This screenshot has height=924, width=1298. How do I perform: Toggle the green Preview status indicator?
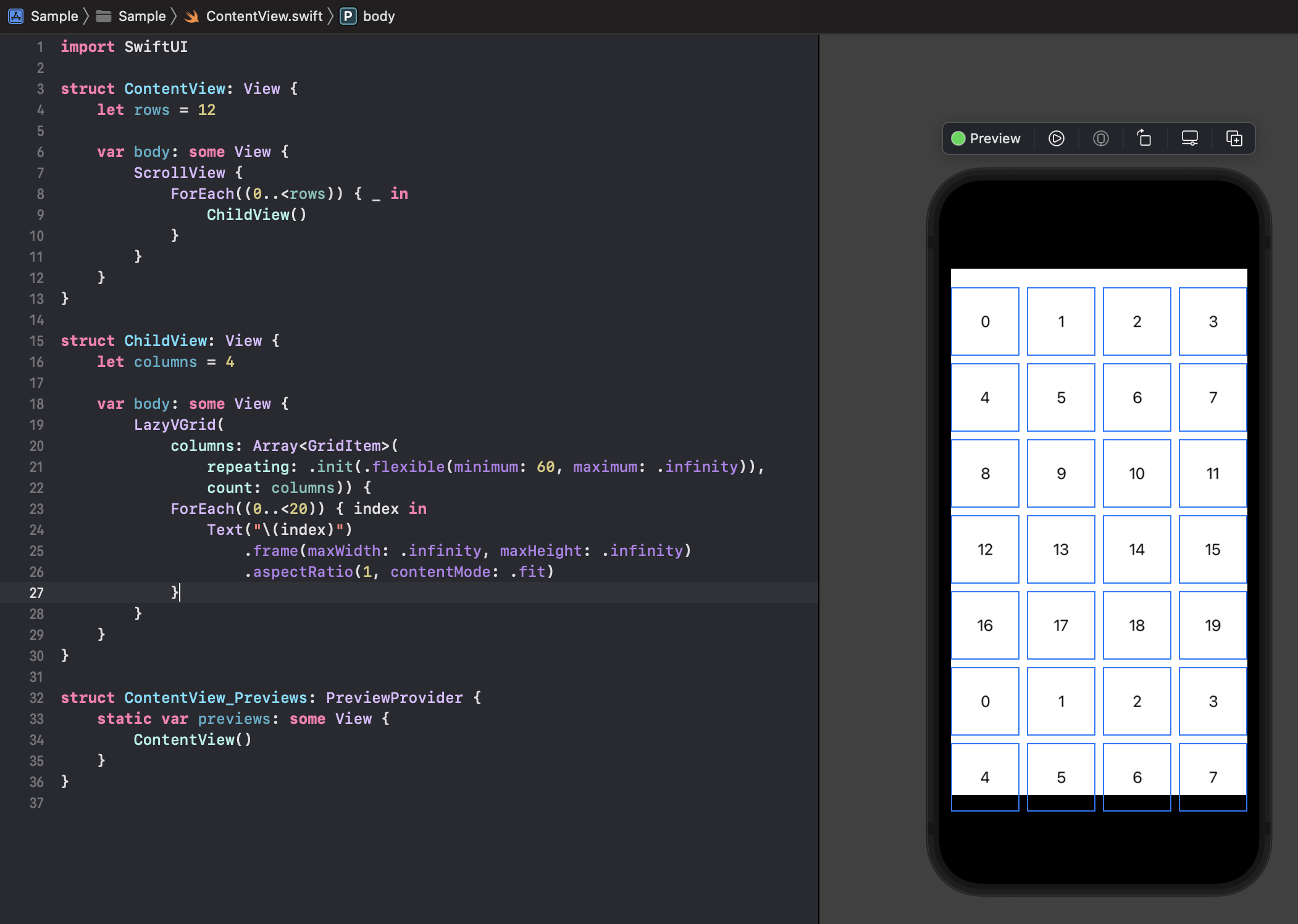958,138
